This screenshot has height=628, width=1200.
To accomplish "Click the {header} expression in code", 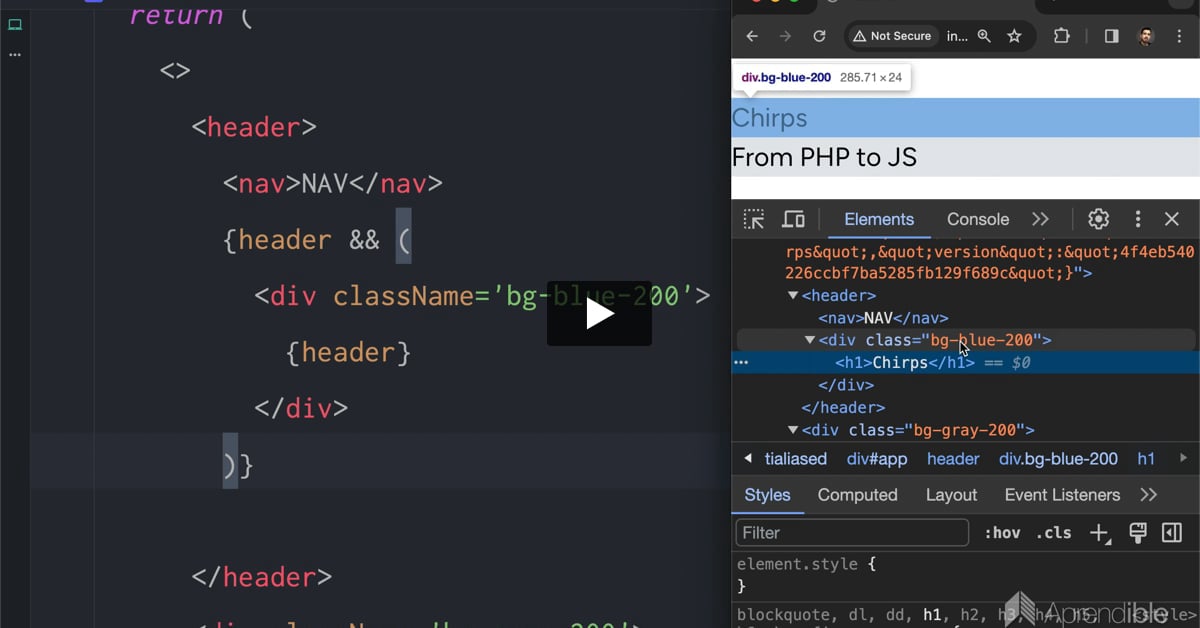I will (x=348, y=352).
